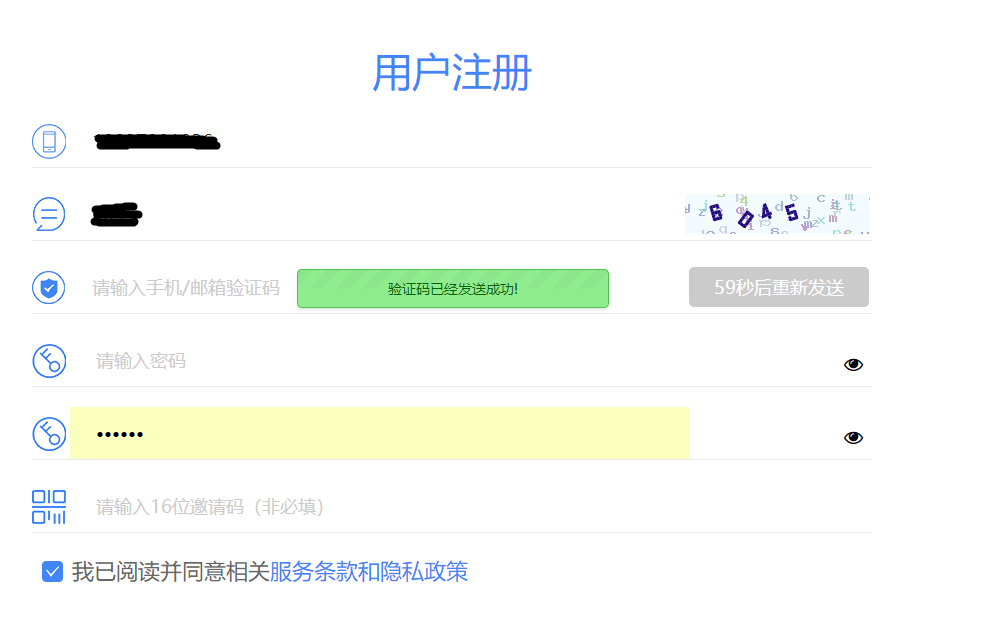Screen dimensions: 992x625
Task: Click the QR-code style invitation code icon
Action: (48, 507)
